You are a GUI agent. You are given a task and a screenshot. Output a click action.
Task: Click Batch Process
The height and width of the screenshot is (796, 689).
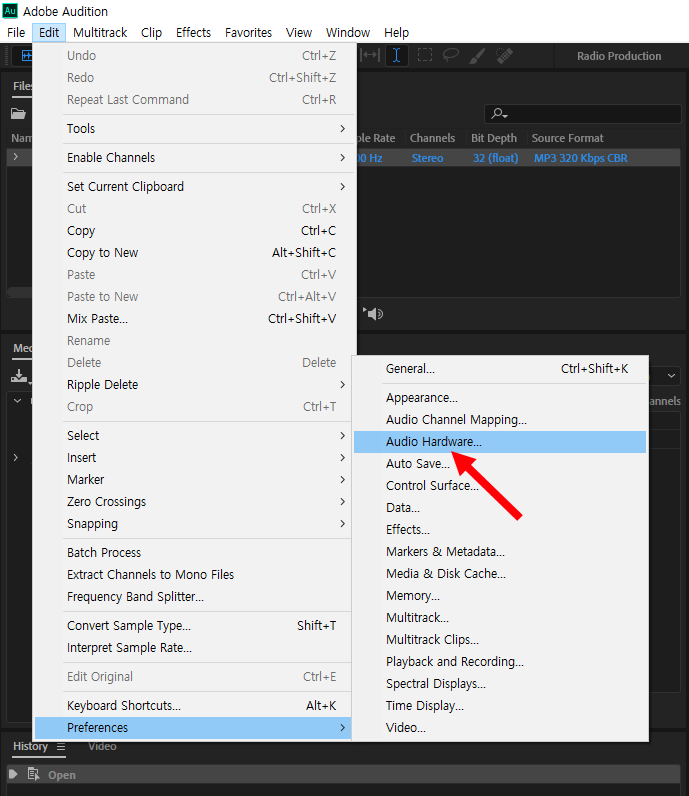(x=207, y=552)
